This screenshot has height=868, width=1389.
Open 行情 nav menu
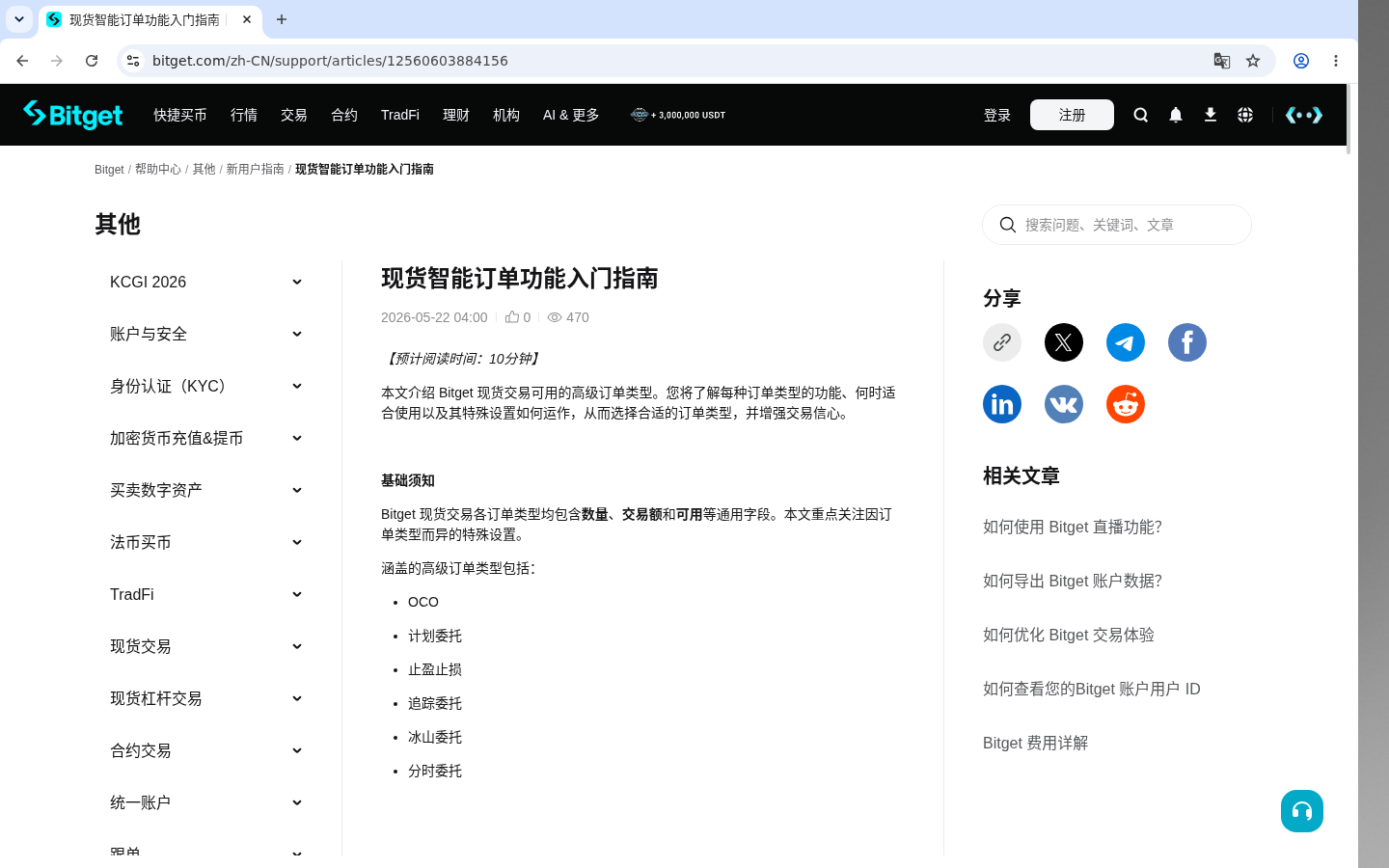[244, 115]
